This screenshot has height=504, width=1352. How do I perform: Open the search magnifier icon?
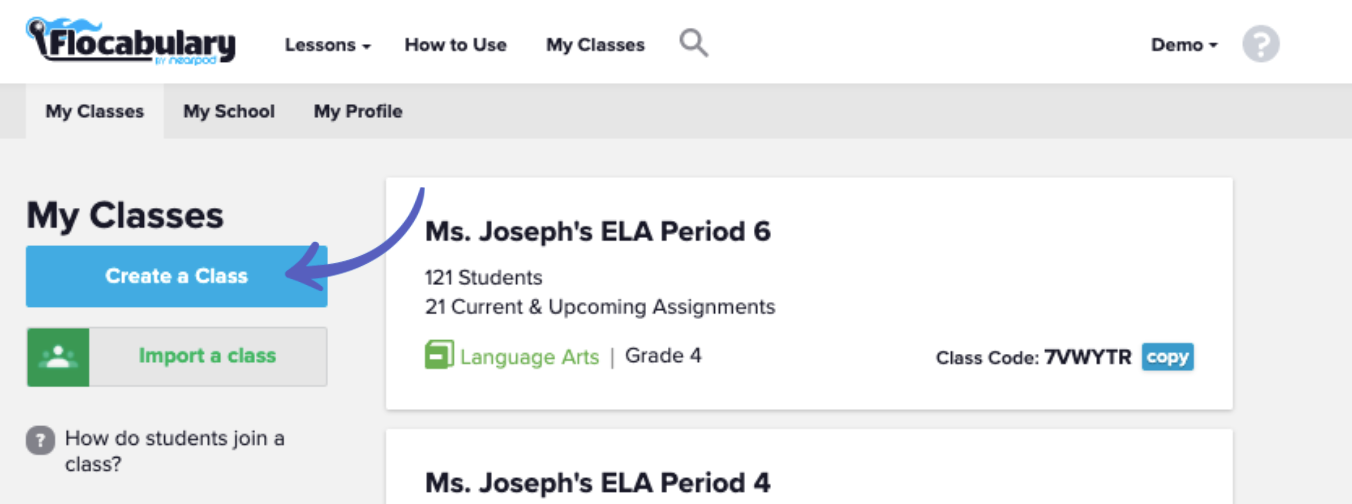[x=693, y=43]
